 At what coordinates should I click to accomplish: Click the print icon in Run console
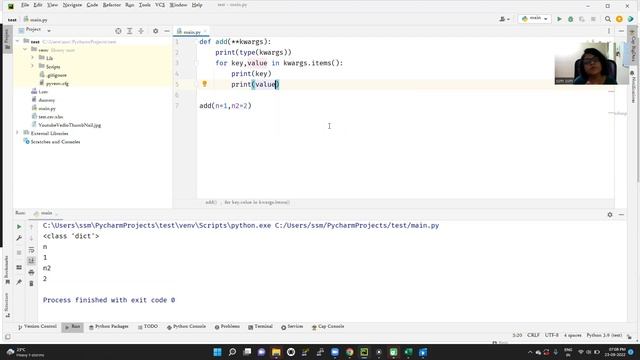coord(31,272)
